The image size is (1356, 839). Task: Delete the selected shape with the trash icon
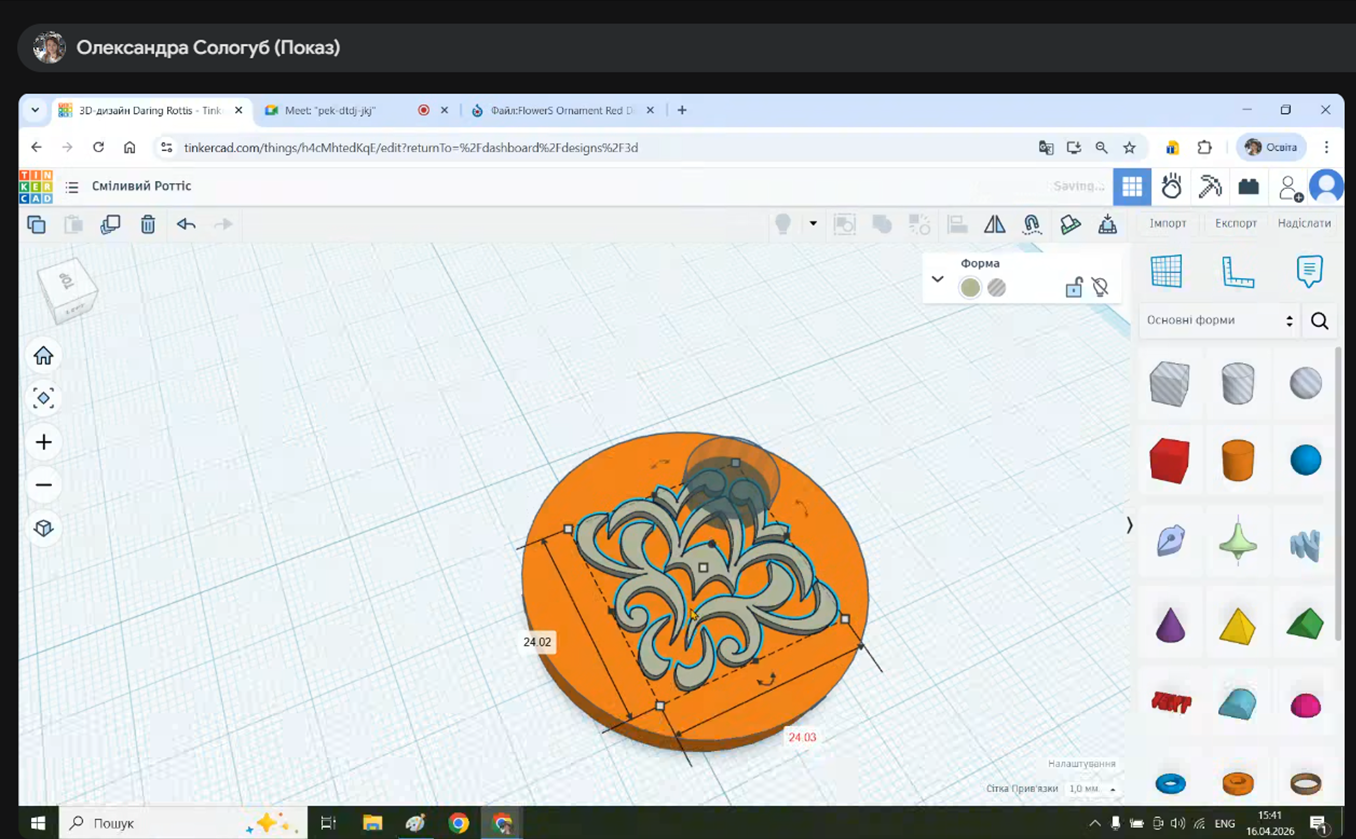(x=148, y=224)
